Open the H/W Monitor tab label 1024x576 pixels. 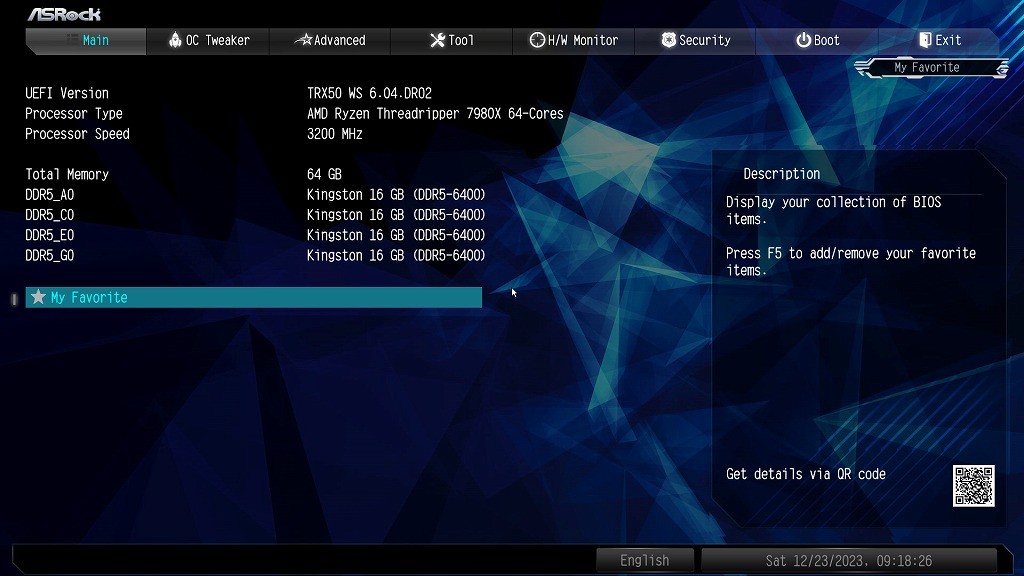pyautogui.click(x=582, y=40)
